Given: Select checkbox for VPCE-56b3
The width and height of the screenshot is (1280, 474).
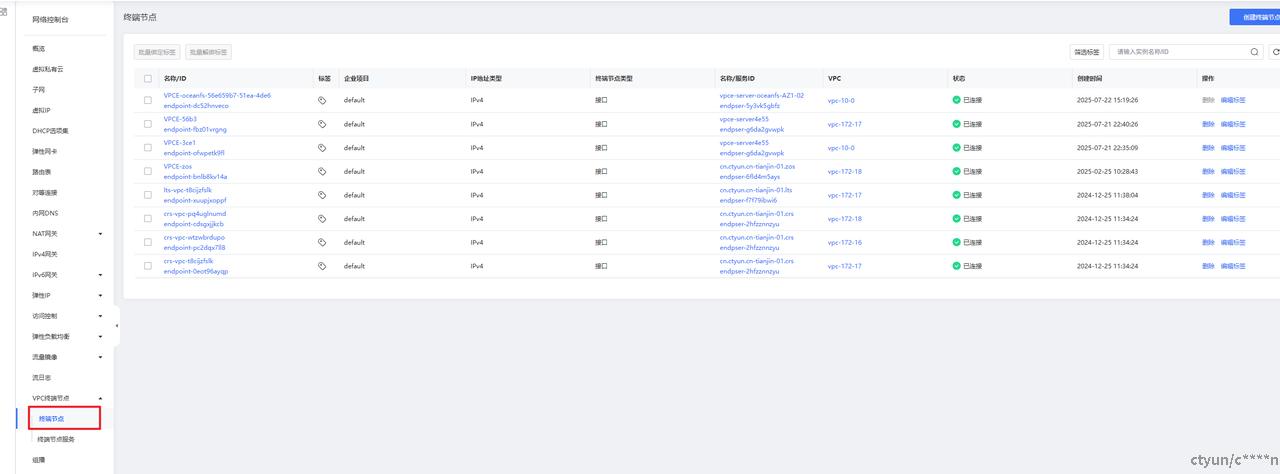Looking at the screenshot, I should pos(148,124).
